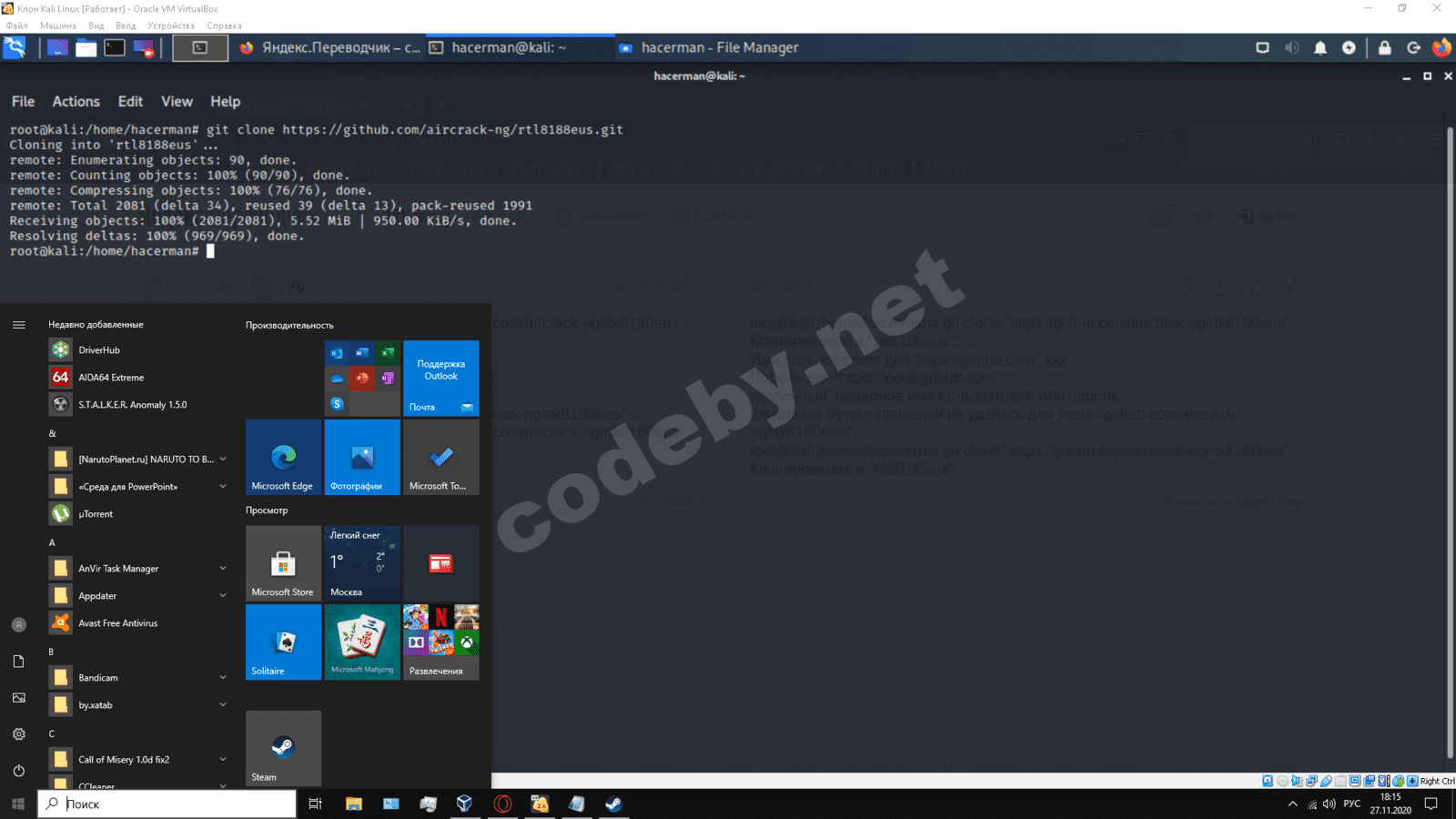Open VirtualBox Машина menu

click(58, 25)
